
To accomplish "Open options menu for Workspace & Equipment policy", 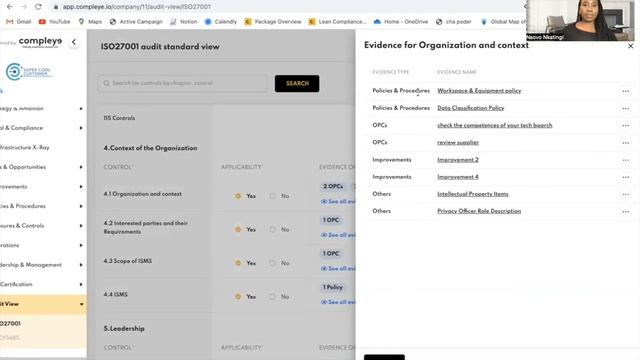I will [x=625, y=91].
